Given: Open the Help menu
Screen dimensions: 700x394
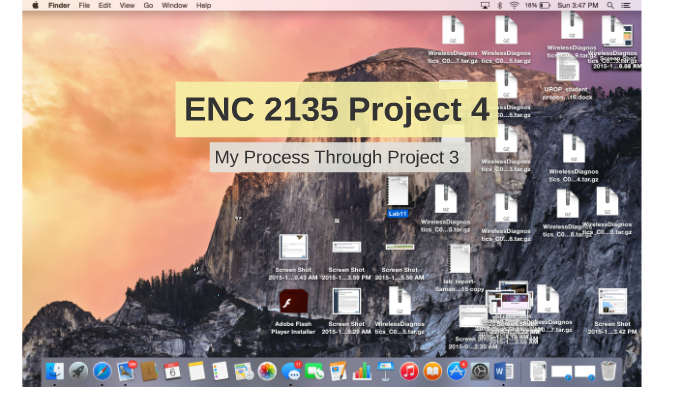Looking at the screenshot, I should coord(204,5).
